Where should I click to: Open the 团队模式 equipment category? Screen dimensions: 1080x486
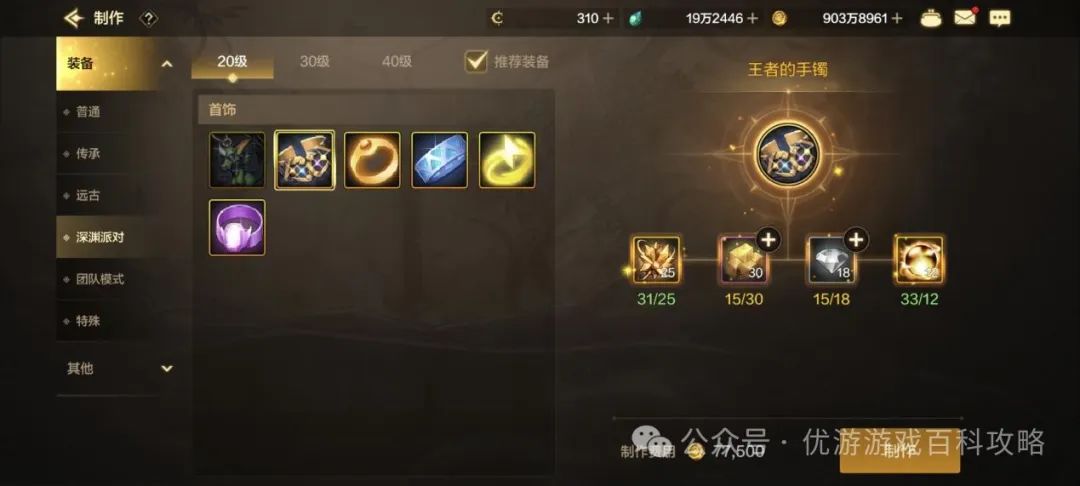click(100, 279)
